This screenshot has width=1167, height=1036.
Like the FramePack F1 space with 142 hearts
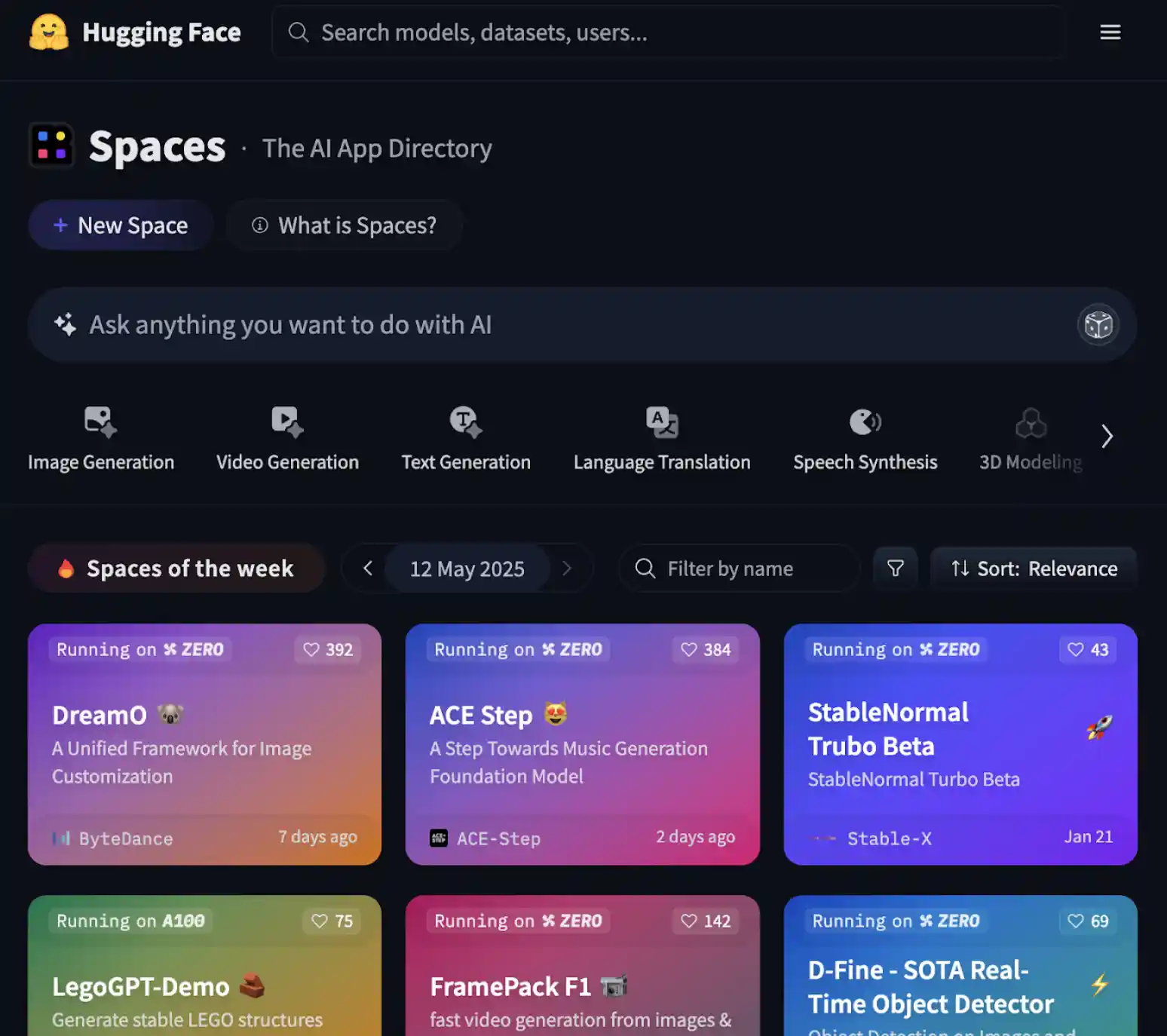706,921
